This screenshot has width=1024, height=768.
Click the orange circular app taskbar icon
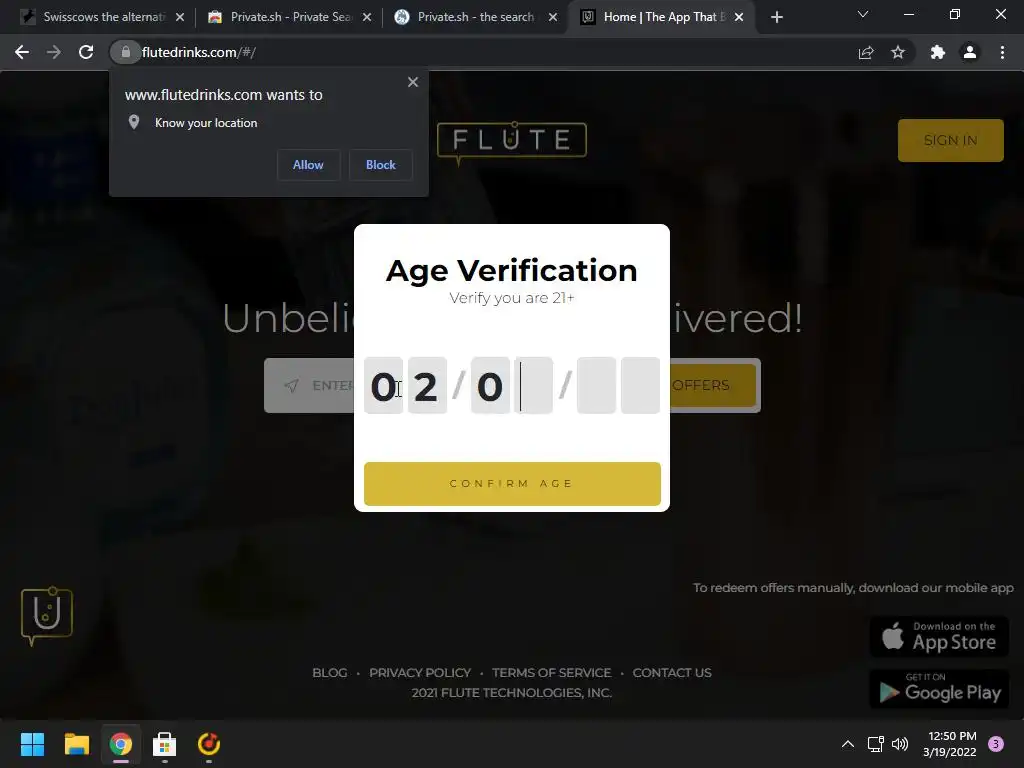point(209,744)
